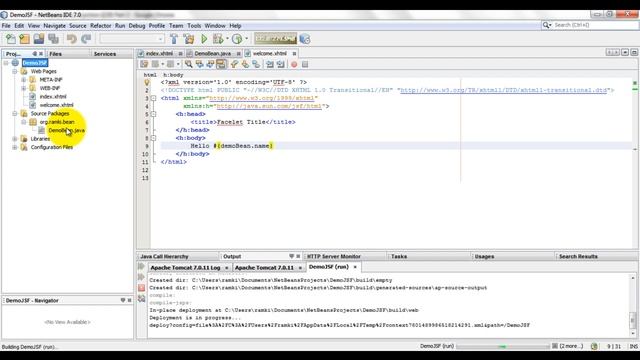Click the Profile Project clock icon
Image resolution: width=640 pixels, height=360 pixels.
(237, 39)
